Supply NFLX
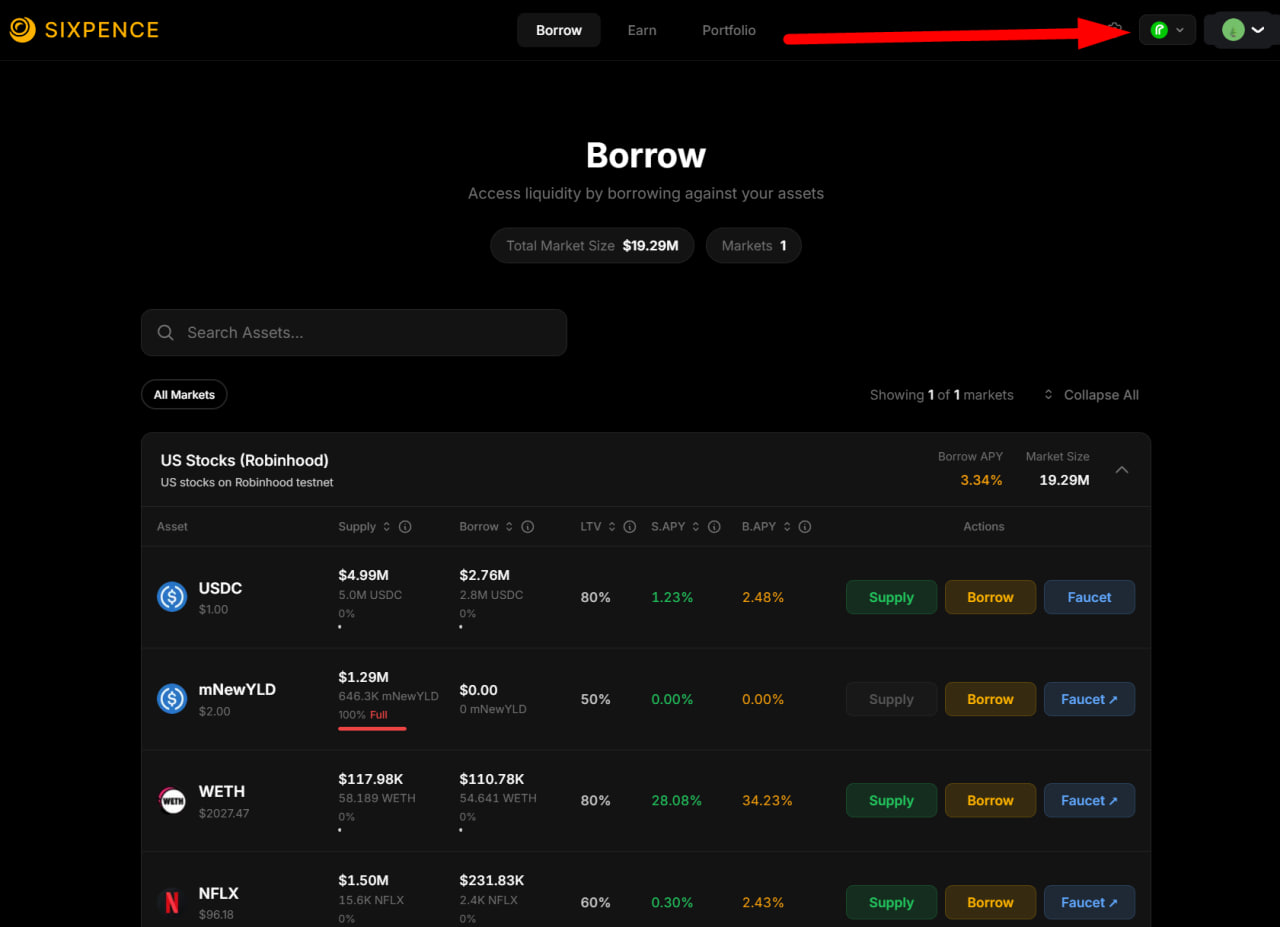Viewport: 1280px width, 927px height. coord(891,902)
